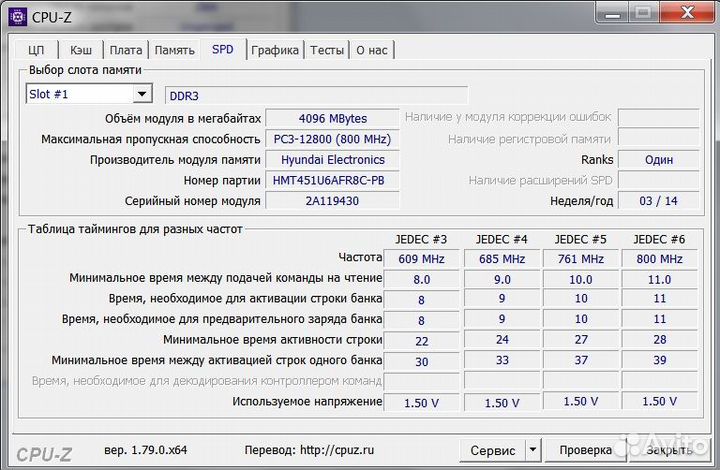Click the Серийный номер модуля label
Image resolution: width=720 pixels, height=470 pixels.
(x=193, y=201)
